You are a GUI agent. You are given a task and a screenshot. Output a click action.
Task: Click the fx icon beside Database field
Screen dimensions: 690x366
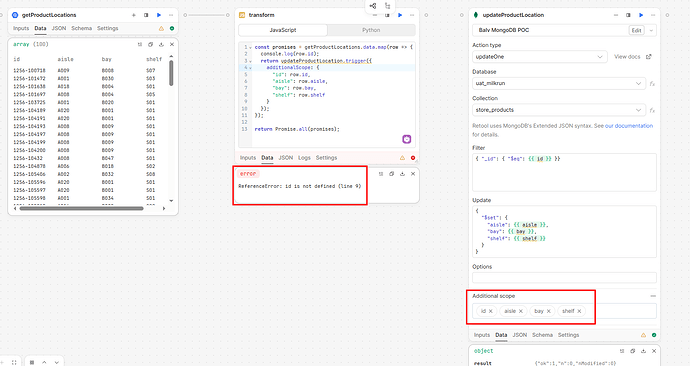[x=652, y=84]
